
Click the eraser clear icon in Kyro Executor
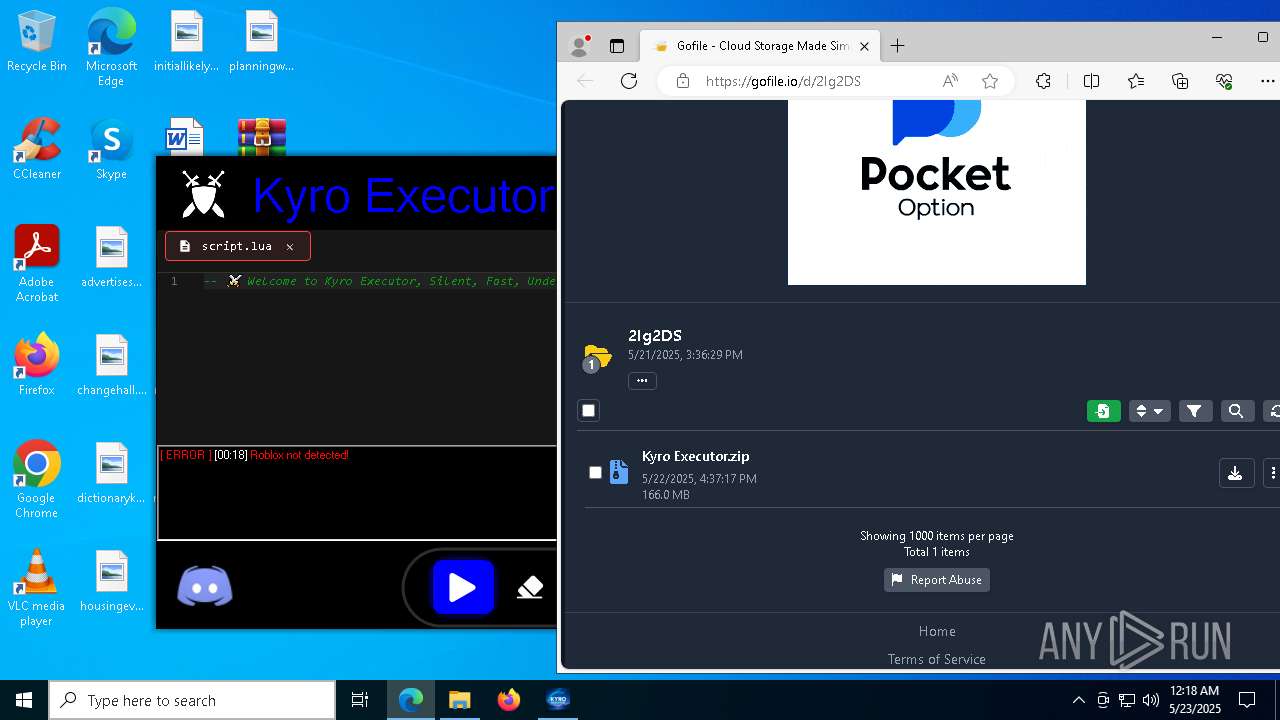tap(530, 588)
